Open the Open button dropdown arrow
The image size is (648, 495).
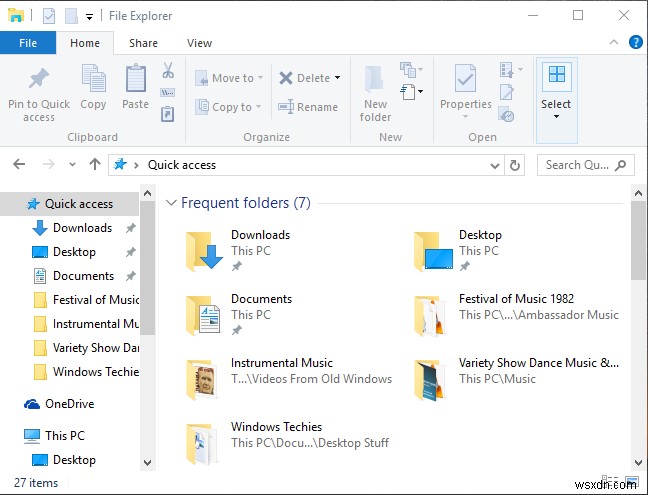(520, 69)
